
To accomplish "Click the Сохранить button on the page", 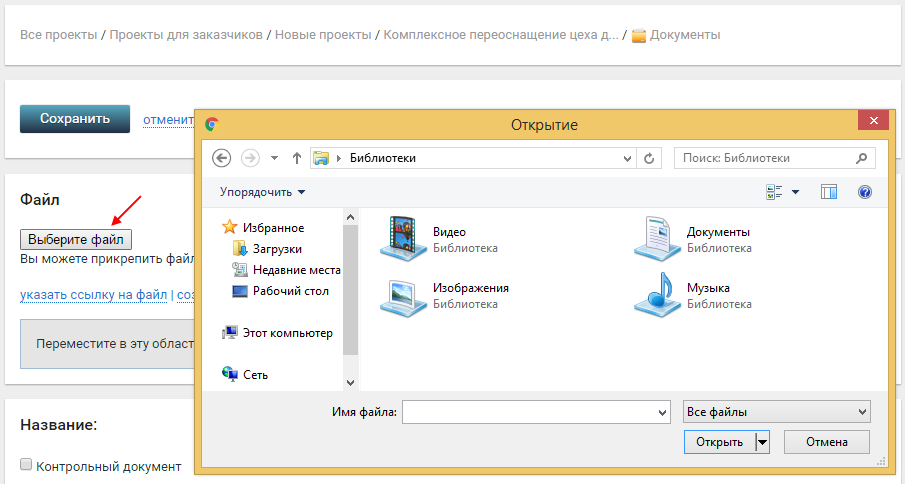I will tap(75, 119).
